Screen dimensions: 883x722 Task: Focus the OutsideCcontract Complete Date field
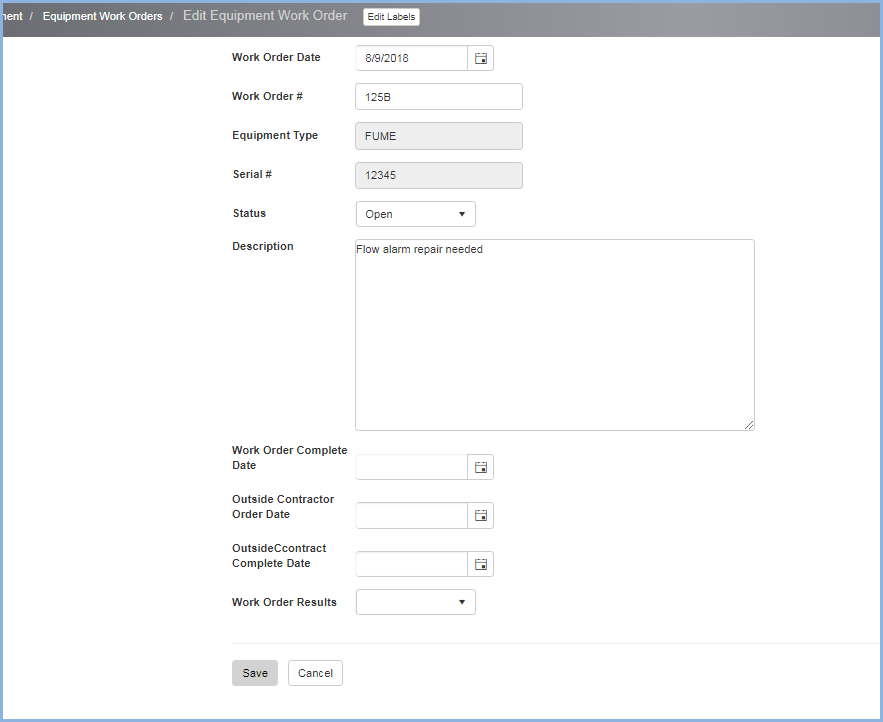(412, 564)
